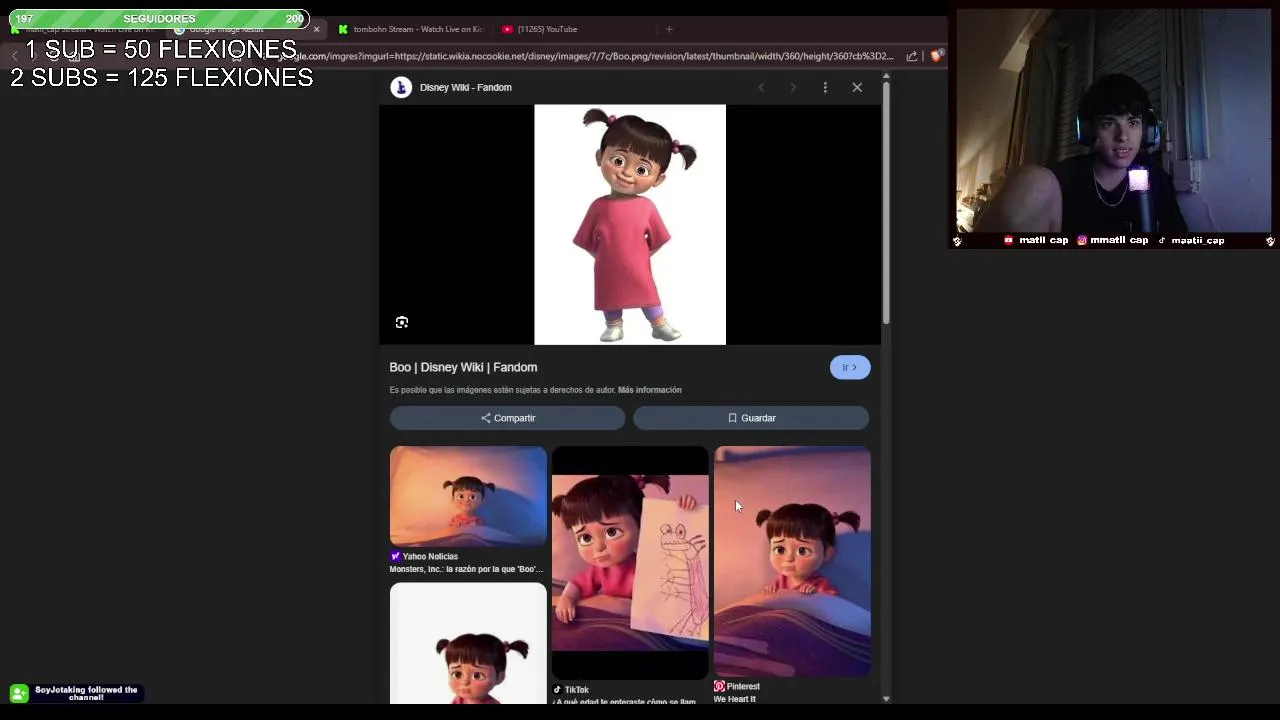
Task: Close the image preview panel
Action: click(857, 87)
